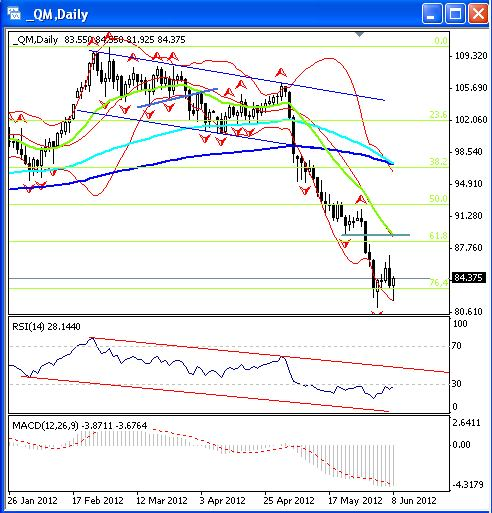
Task: Click the current price label 84.375
Action: (468, 278)
